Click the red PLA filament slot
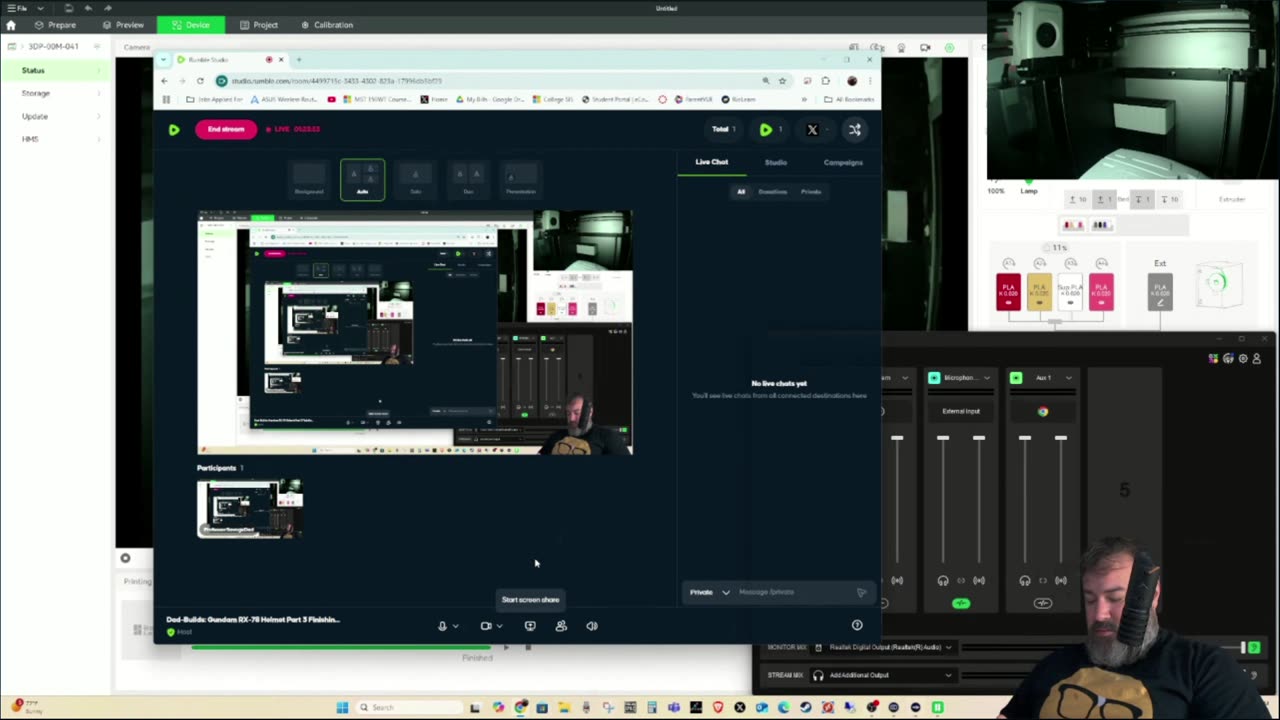 pos(1008,291)
